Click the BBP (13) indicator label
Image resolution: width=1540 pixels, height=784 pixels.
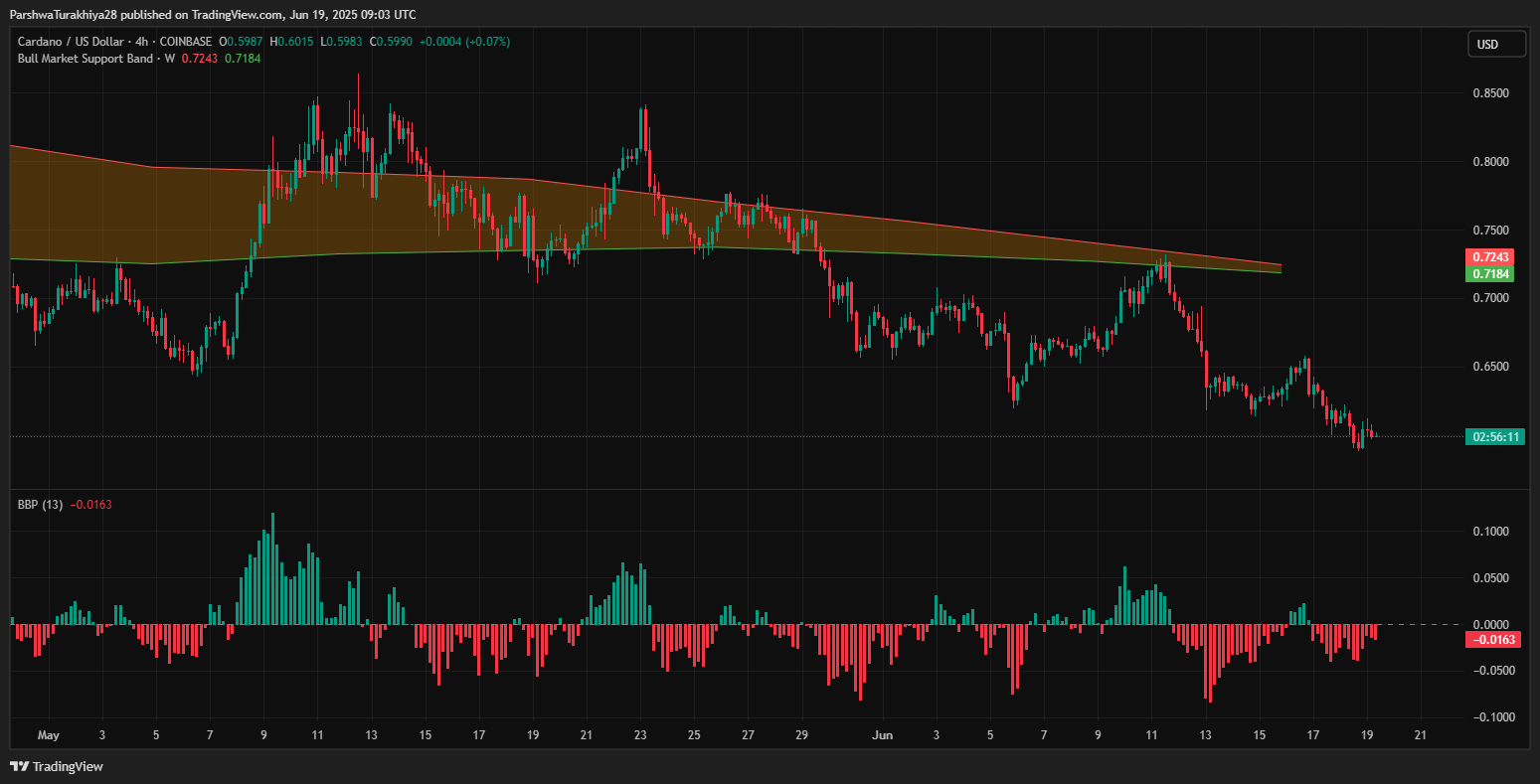pyautogui.click(x=40, y=505)
